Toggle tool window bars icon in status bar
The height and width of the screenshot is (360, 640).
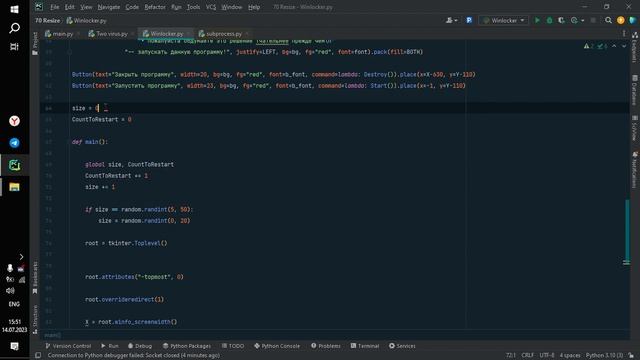coord(38,355)
